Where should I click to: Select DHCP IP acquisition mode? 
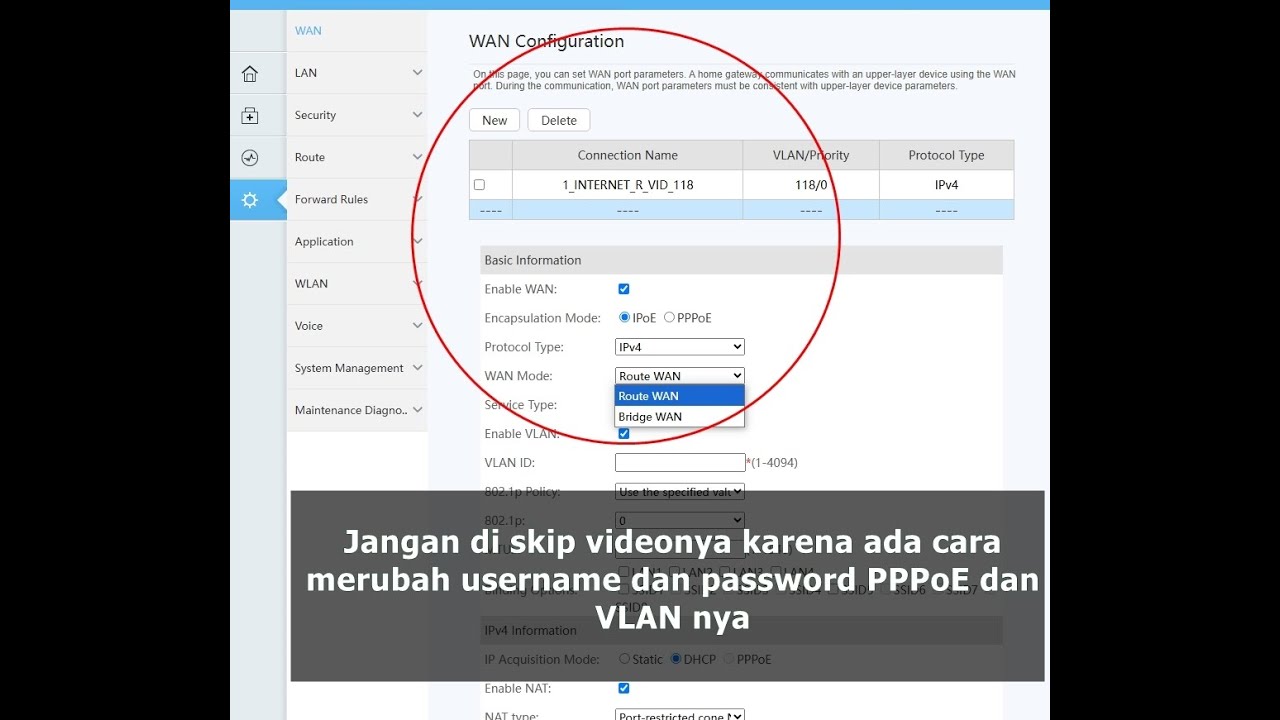[676, 659]
